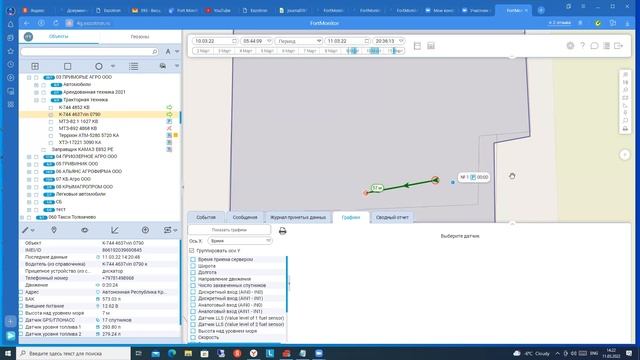Click the star favorites icon in browser sidebar
This screenshot has width=640, height=360.
coord(11,51)
